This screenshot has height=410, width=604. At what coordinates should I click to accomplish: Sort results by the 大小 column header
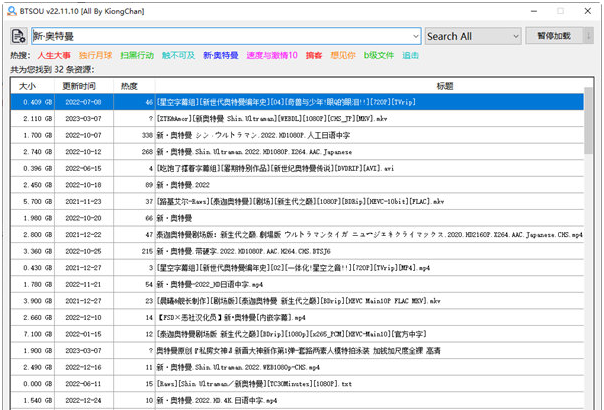point(28,87)
